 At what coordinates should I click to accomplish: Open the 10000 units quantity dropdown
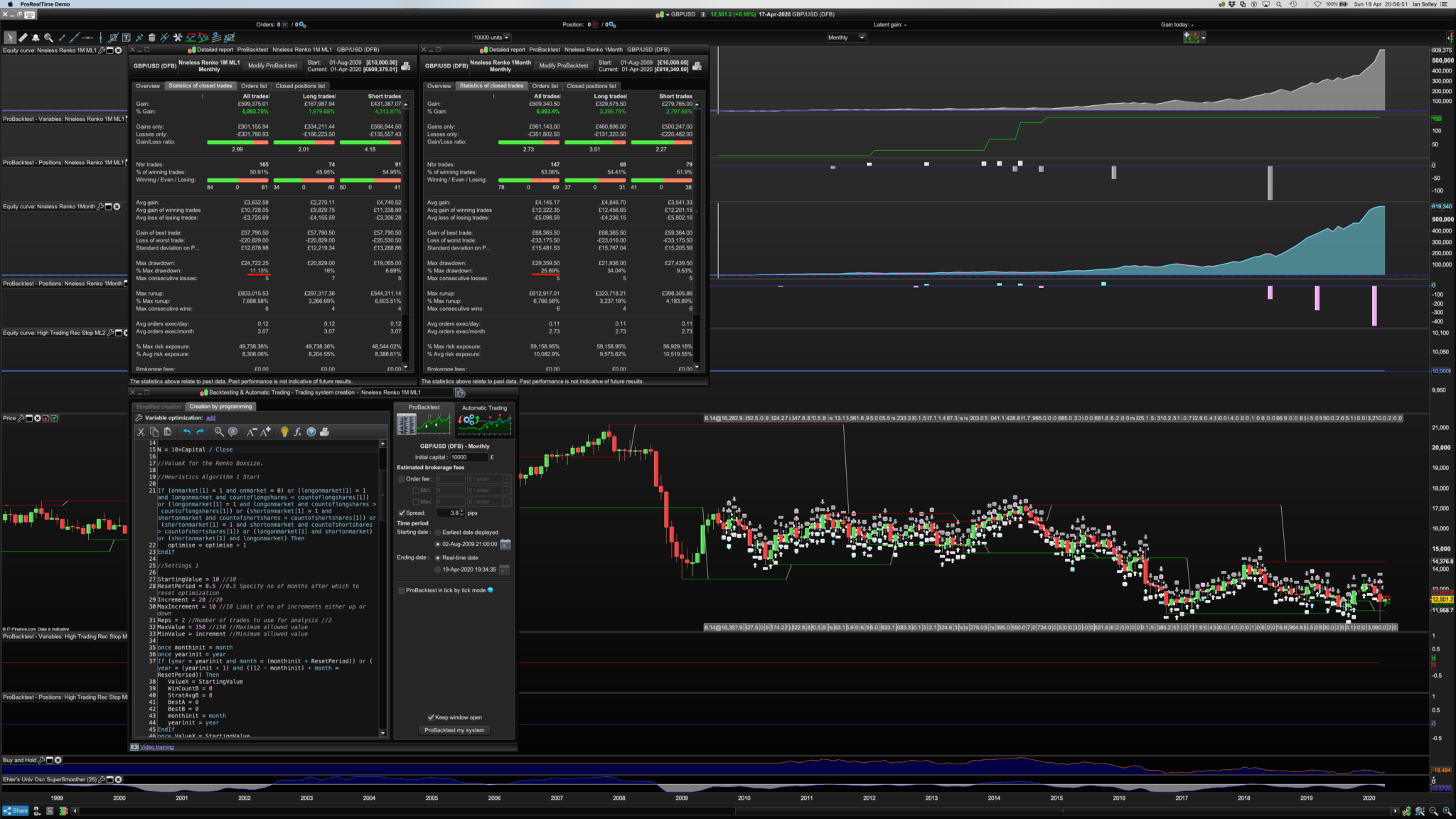[x=507, y=38]
